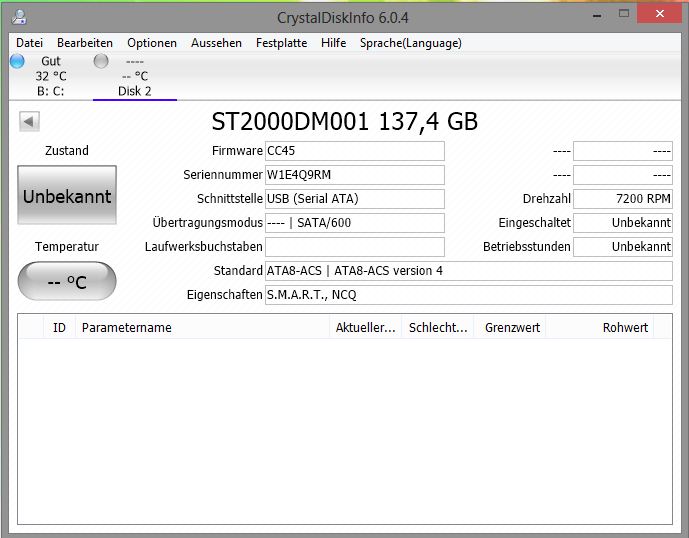Click the disk title ST2000DM001 137,4 GB

pyautogui.click(x=344, y=121)
